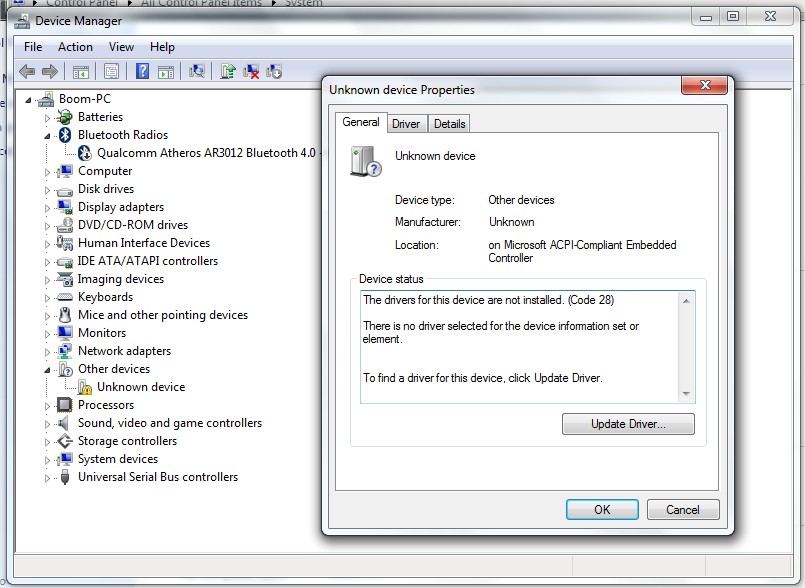Collapse the Bluetooth Radios node arrow

coord(47,137)
